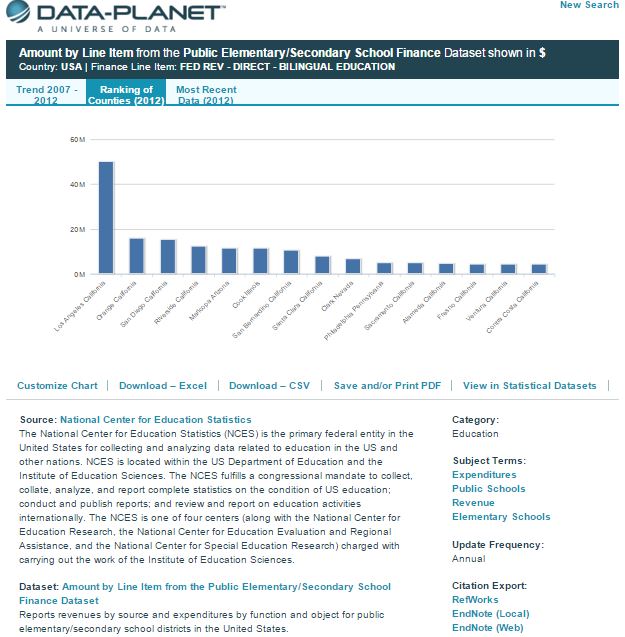Viewport: 625px width, 637px height.
Task: Click the Fresno California bar
Action: (x=477, y=269)
